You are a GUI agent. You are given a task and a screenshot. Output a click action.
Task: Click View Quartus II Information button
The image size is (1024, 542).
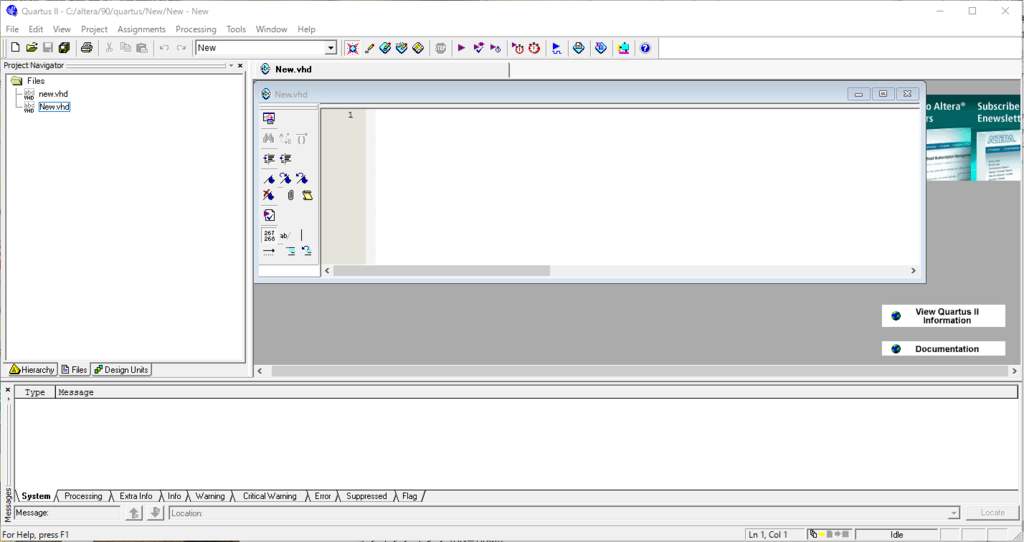click(x=943, y=316)
